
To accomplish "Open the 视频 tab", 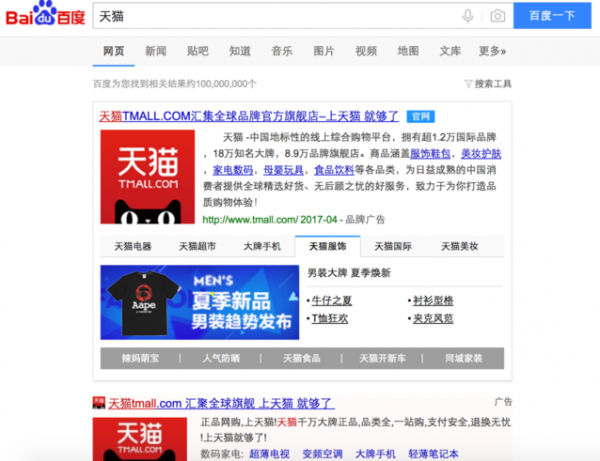I will pos(366,51).
